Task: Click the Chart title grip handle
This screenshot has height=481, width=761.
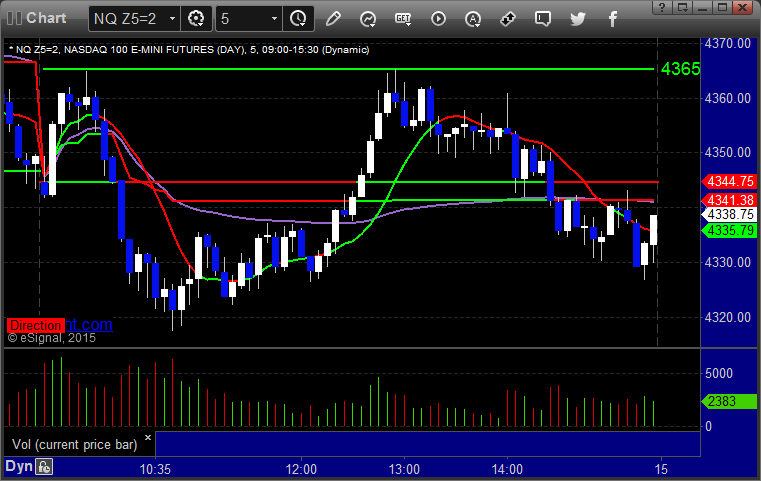Action: click(x=15, y=18)
